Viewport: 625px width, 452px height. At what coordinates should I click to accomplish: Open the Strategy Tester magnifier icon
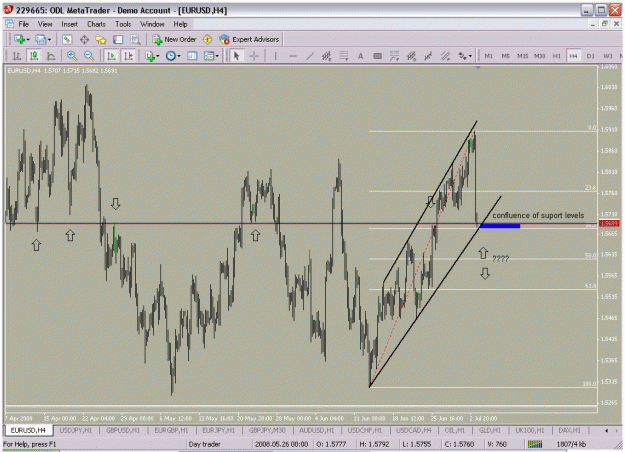coord(135,39)
